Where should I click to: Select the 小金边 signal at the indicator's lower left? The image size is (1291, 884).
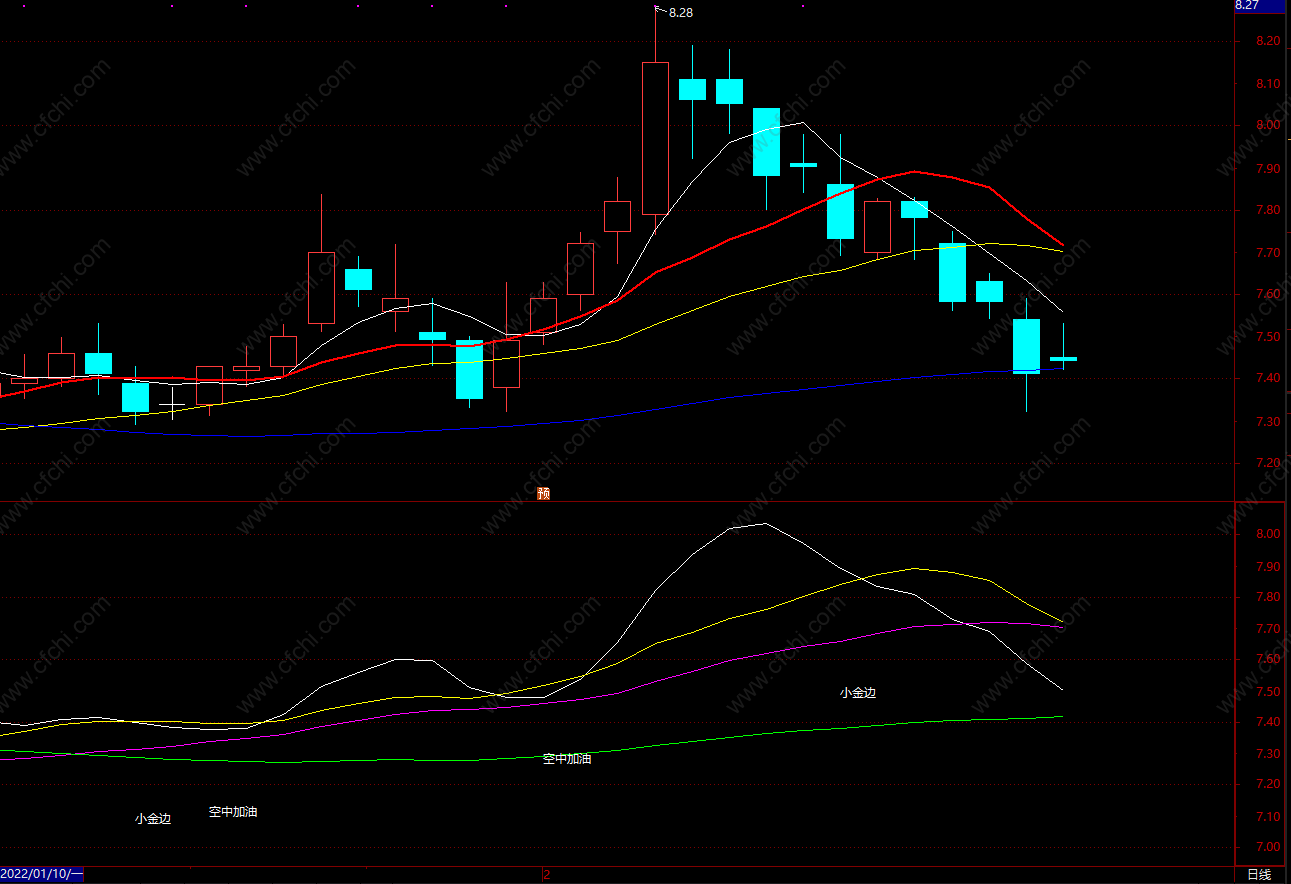click(153, 819)
